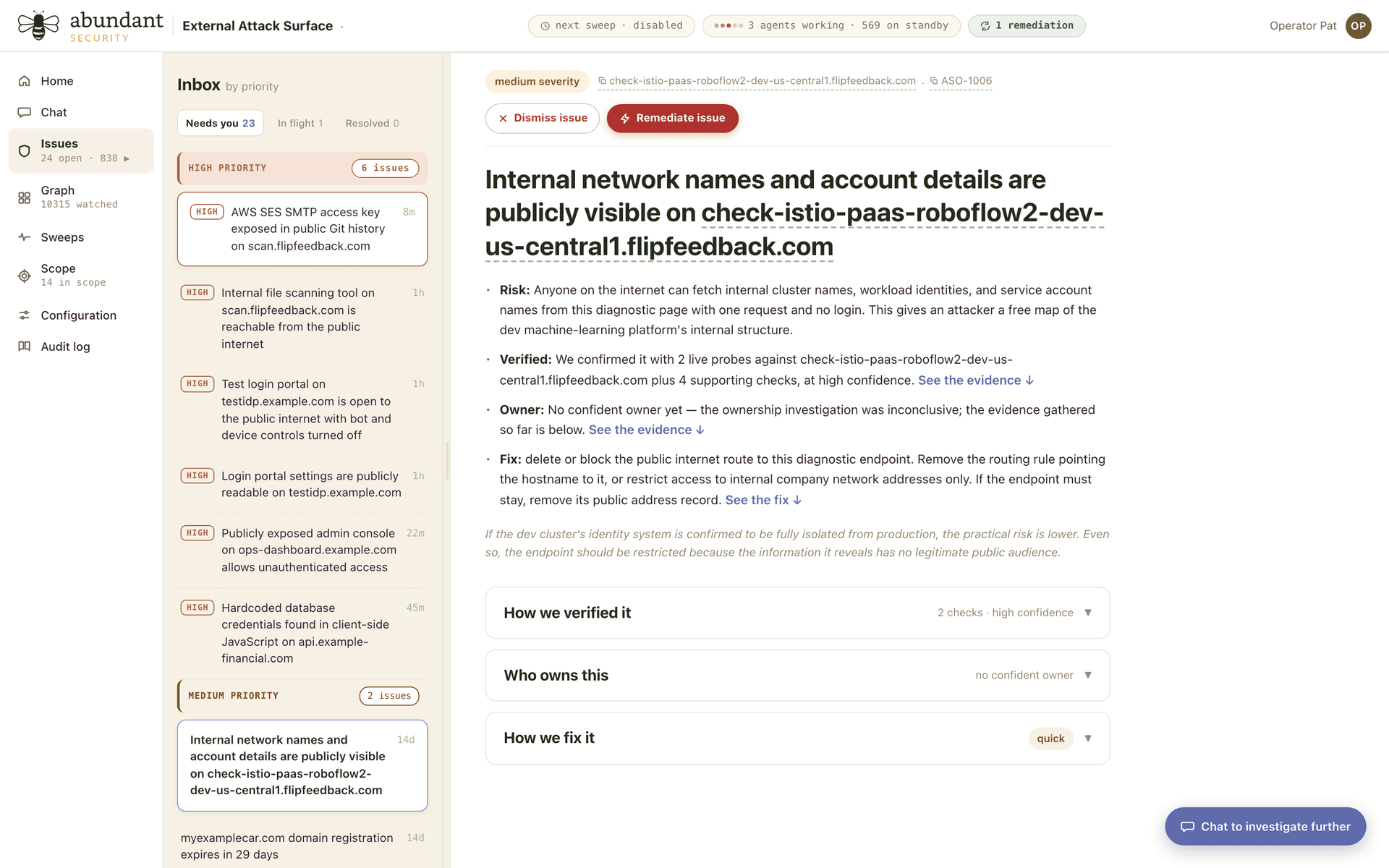Click the Remediate issue button
1389x868 pixels.
click(x=672, y=119)
